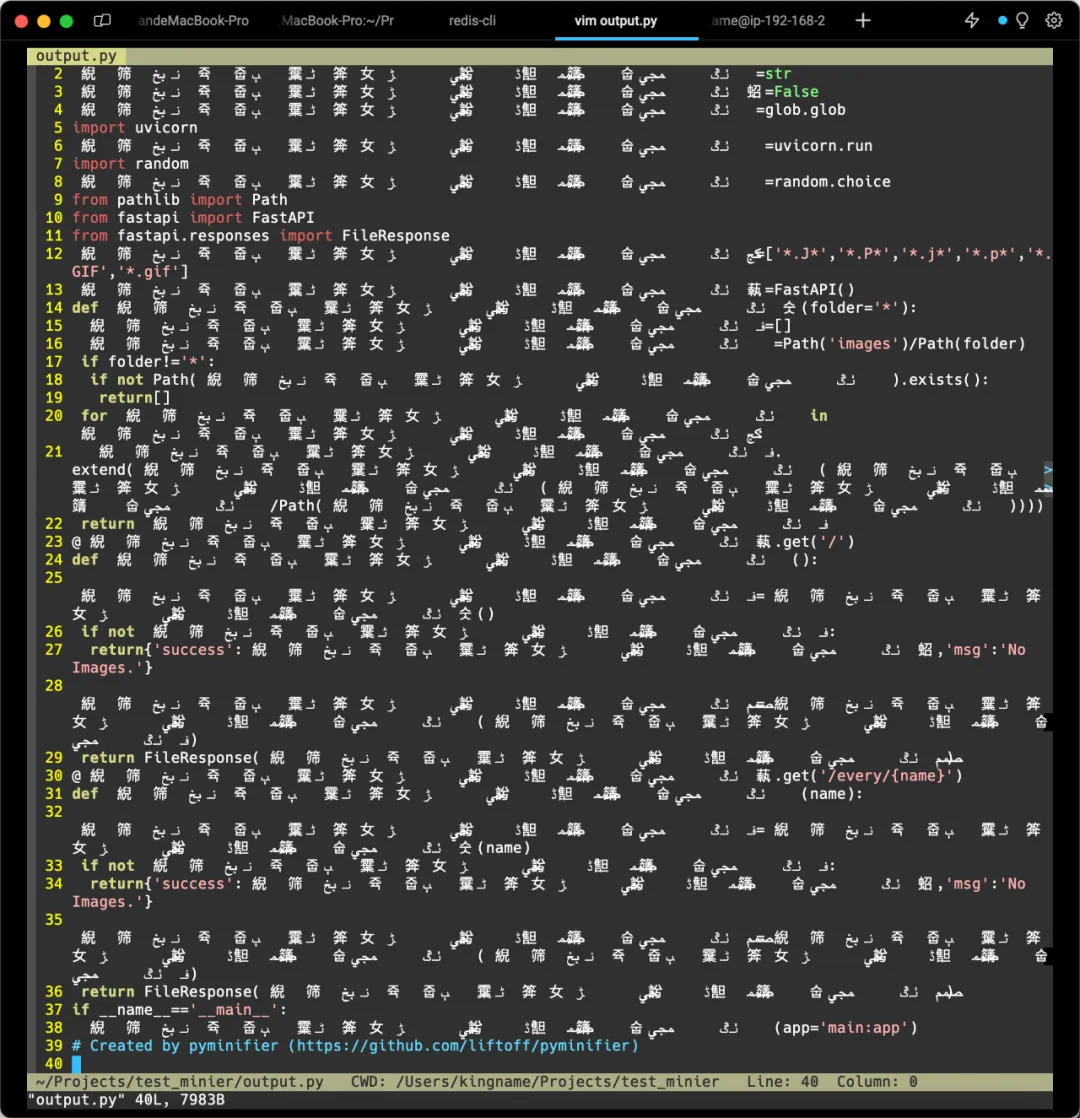Click the blue status dot indicator
This screenshot has width=1080, height=1118.
pos(1002,21)
